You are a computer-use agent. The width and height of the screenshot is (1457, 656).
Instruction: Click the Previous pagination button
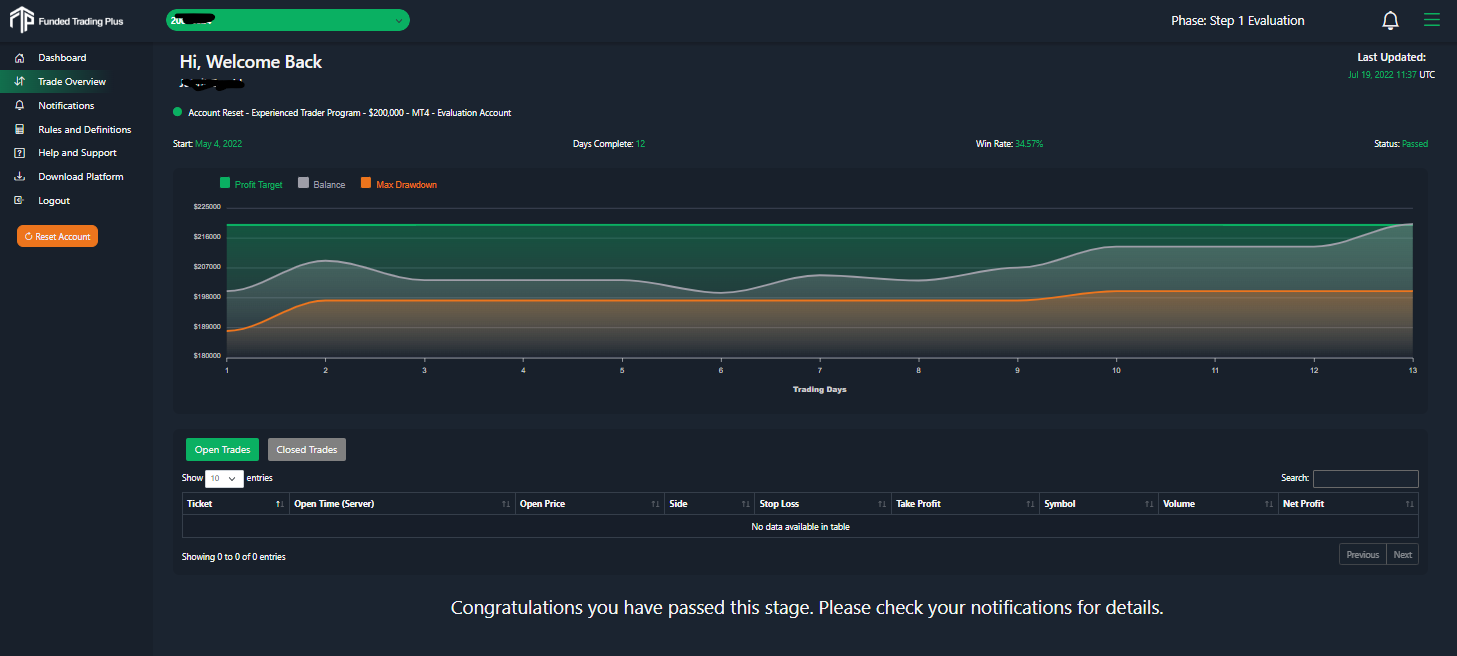point(1363,554)
